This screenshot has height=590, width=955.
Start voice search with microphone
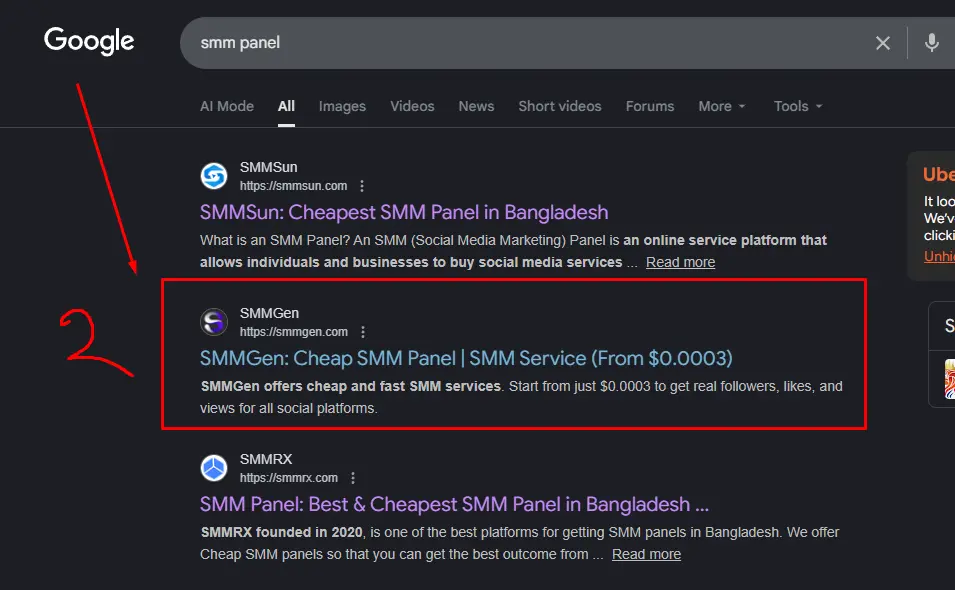click(932, 43)
